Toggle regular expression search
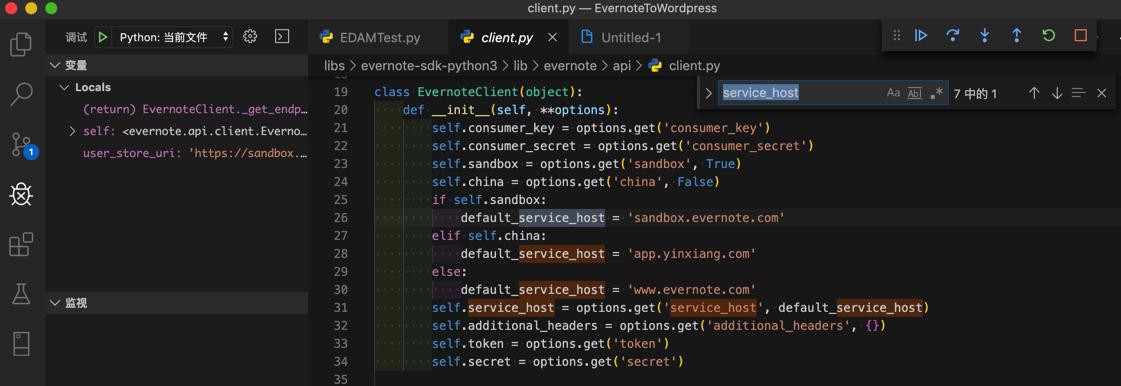1121x386 pixels. (936, 93)
